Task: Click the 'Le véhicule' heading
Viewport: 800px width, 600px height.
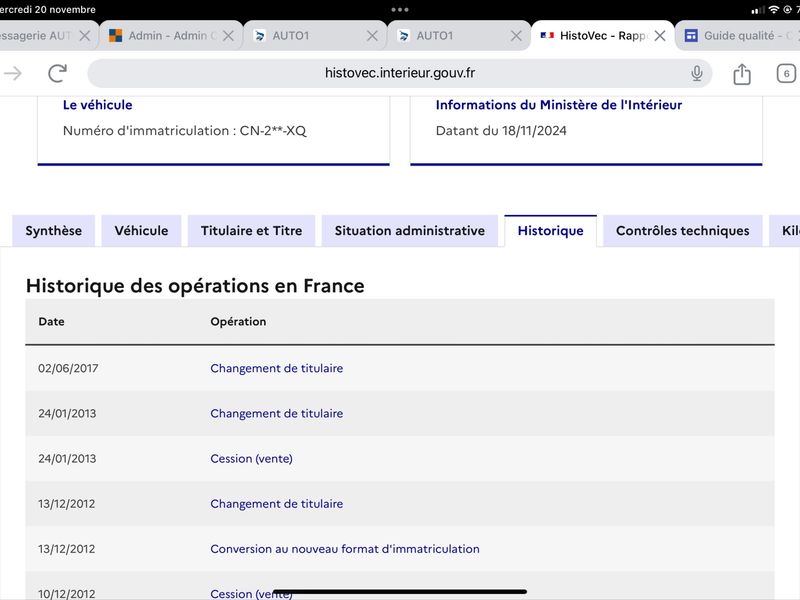Action: pos(97,105)
